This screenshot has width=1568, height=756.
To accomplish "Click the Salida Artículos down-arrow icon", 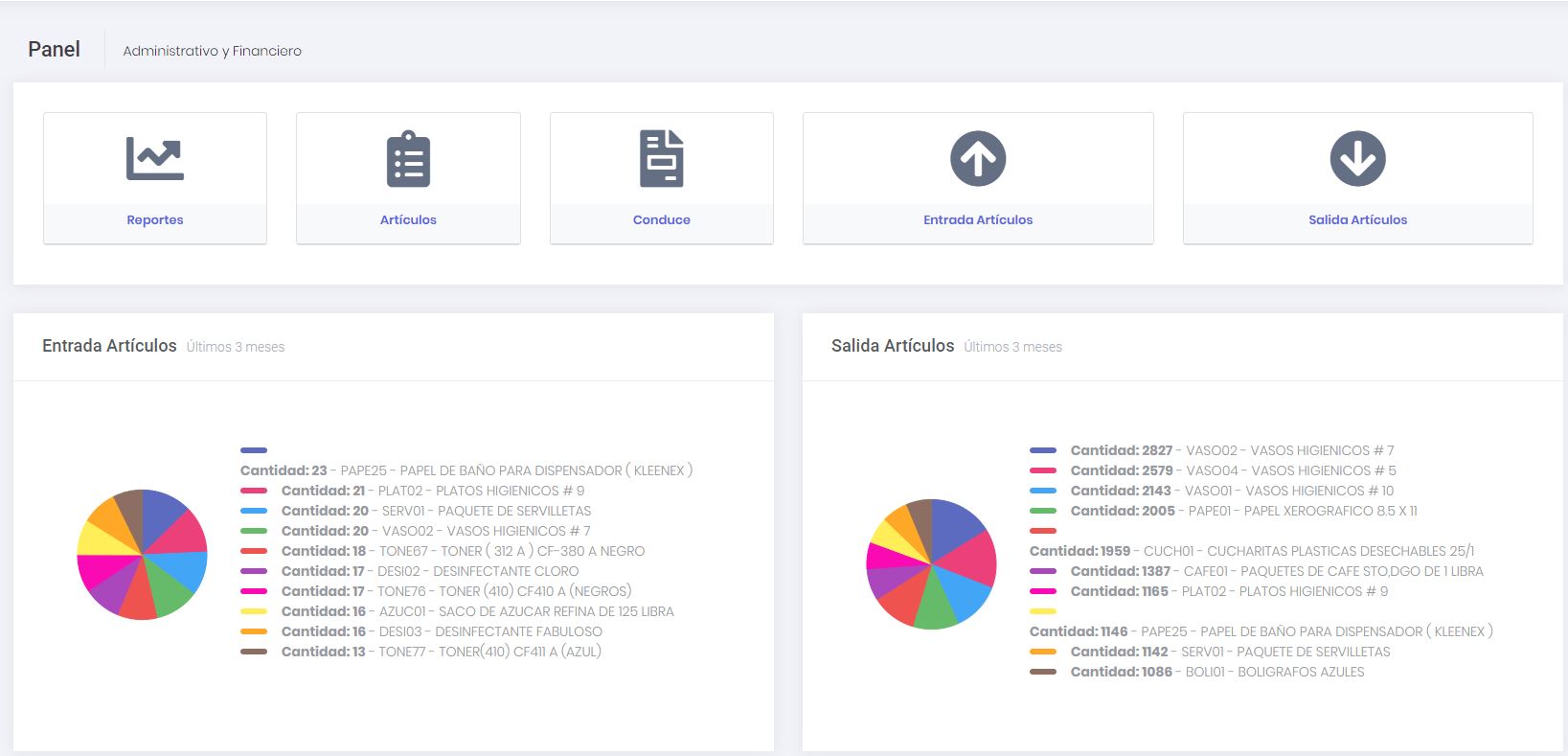I will coord(1357,159).
